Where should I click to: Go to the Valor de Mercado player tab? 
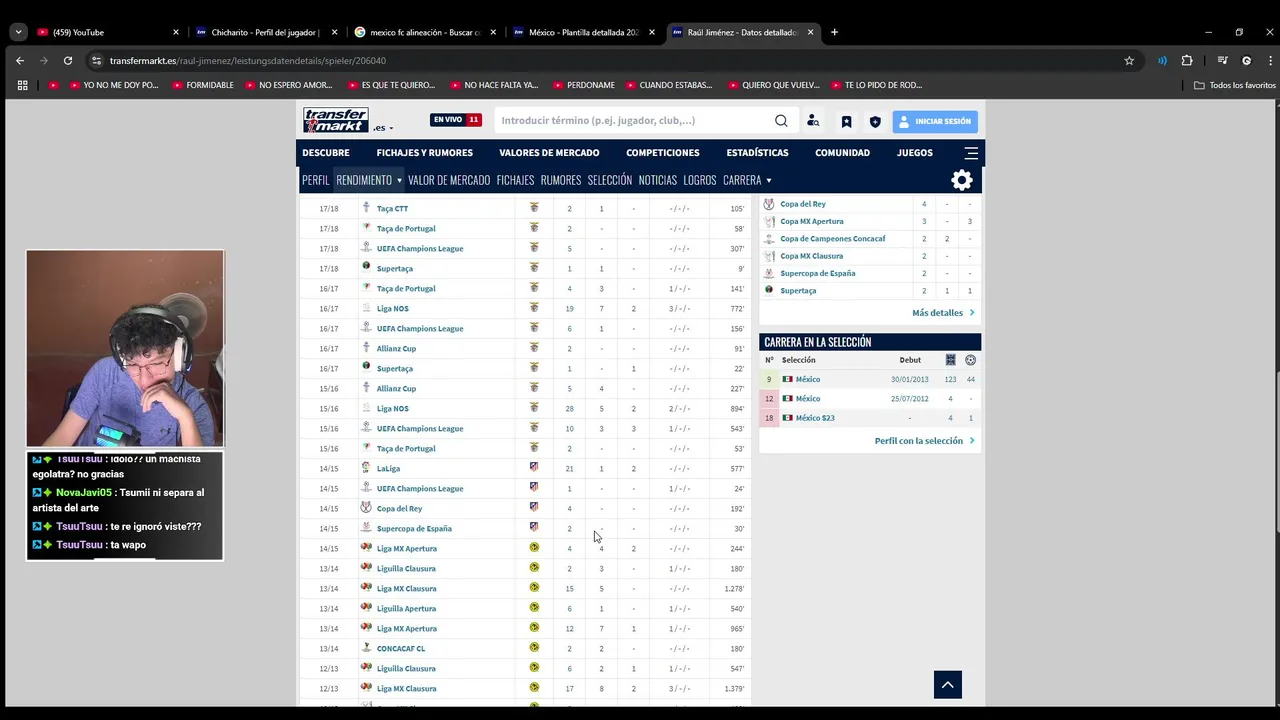point(449,180)
